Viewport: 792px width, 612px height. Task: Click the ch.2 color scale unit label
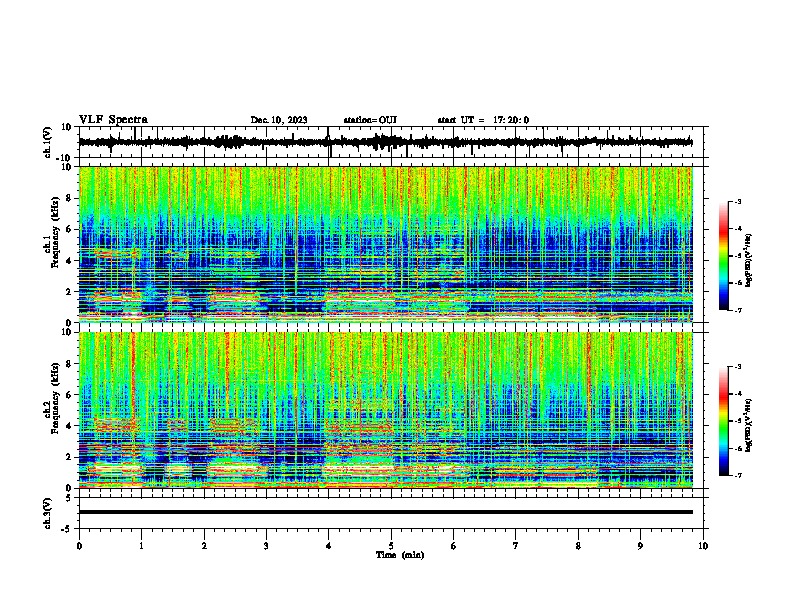(x=748, y=424)
